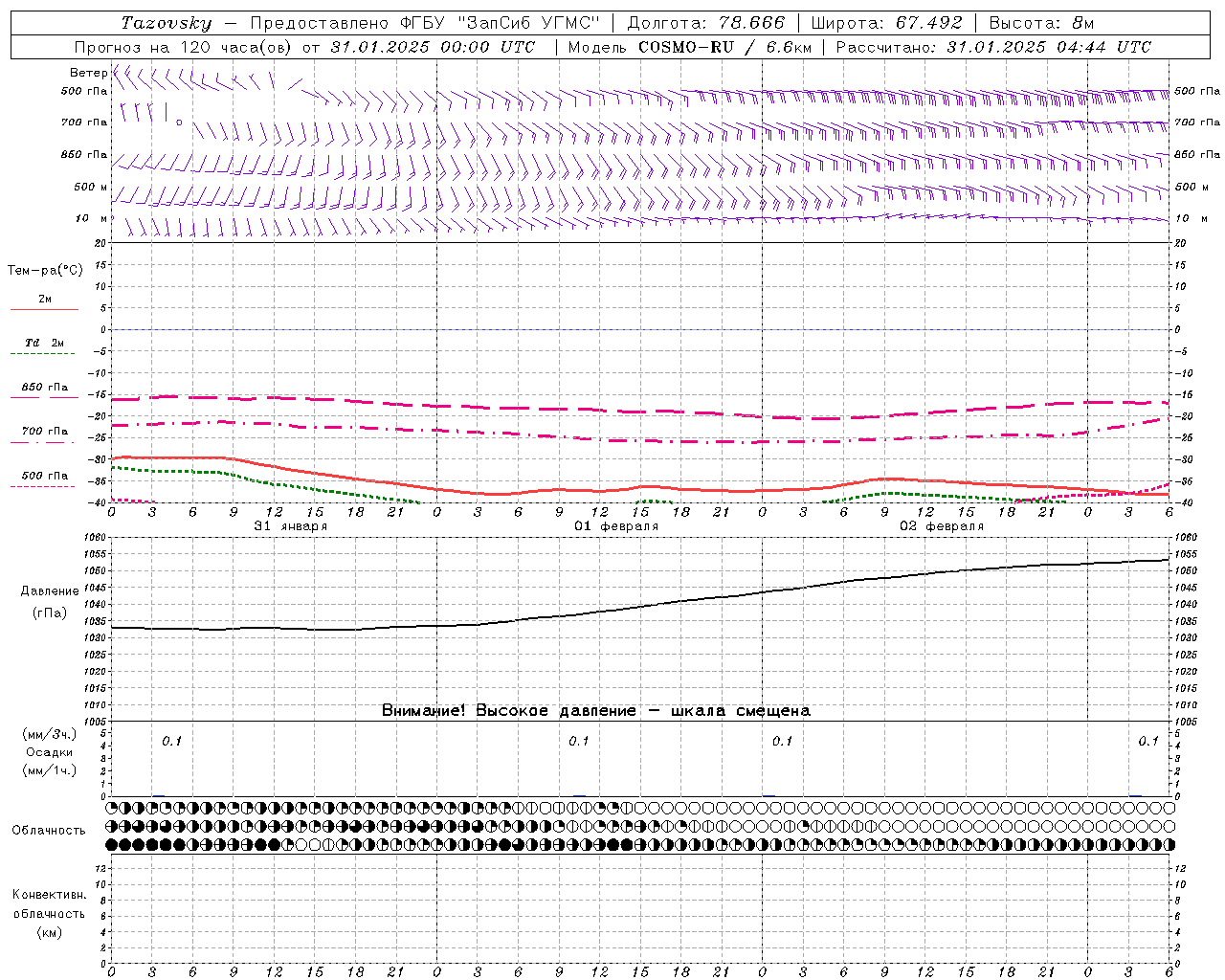Click the "Ветер" wind panel label

click(88, 73)
